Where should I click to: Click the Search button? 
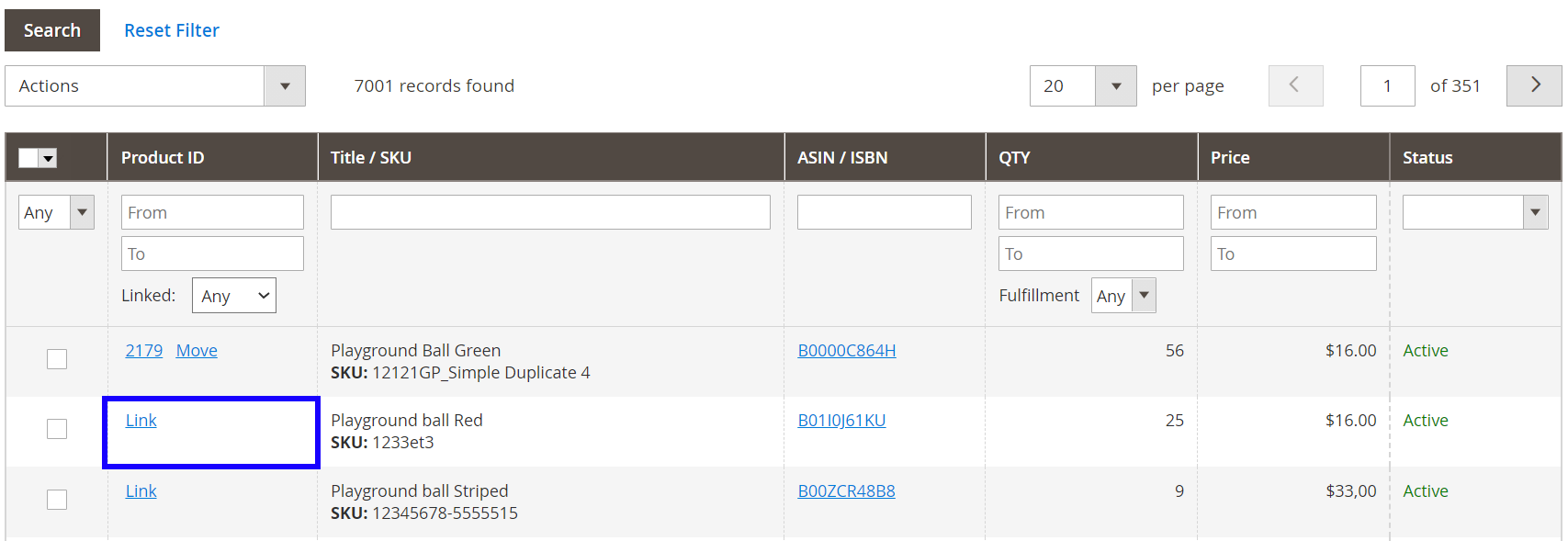coord(52,30)
